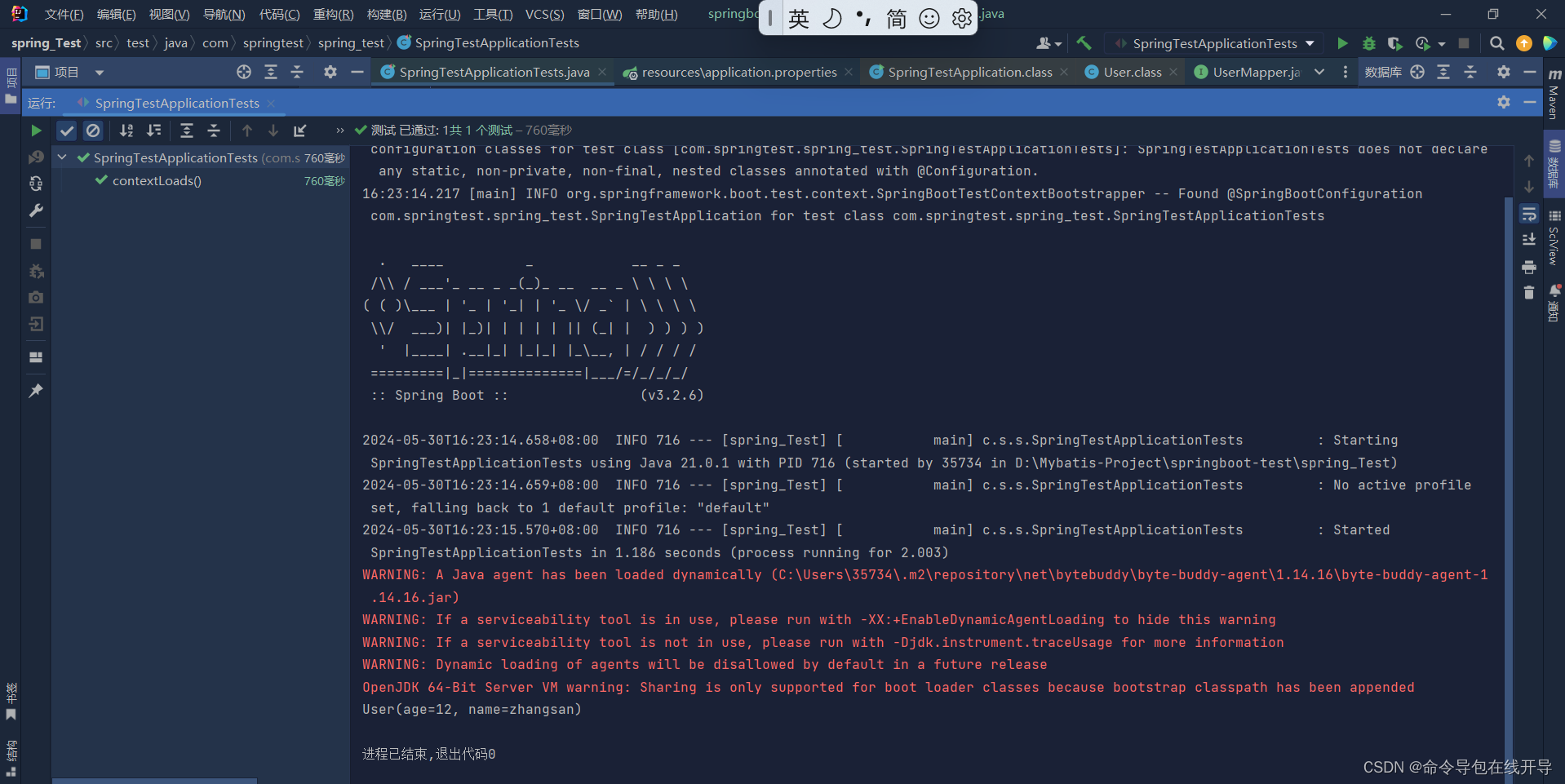Viewport: 1565px width, 784px height.
Task: Clear console with trash icon
Action: point(1529,292)
